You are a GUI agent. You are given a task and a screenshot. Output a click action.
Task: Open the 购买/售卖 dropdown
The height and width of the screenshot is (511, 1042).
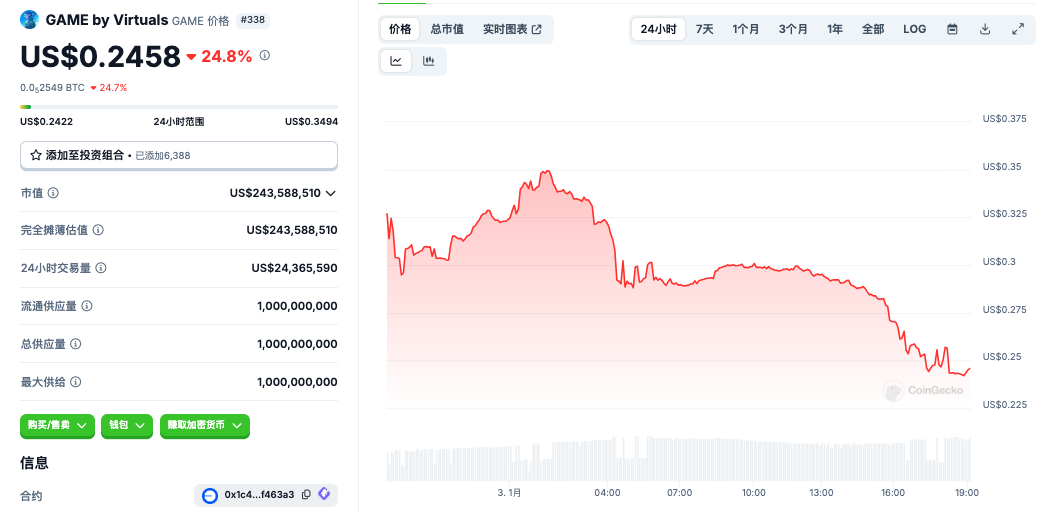[x=57, y=425]
